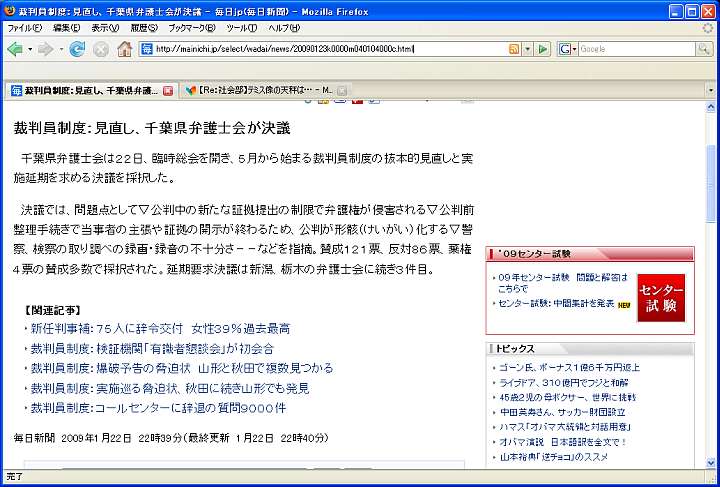
Task: Click the red センター試験 banner image
Action: click(661, 298)
